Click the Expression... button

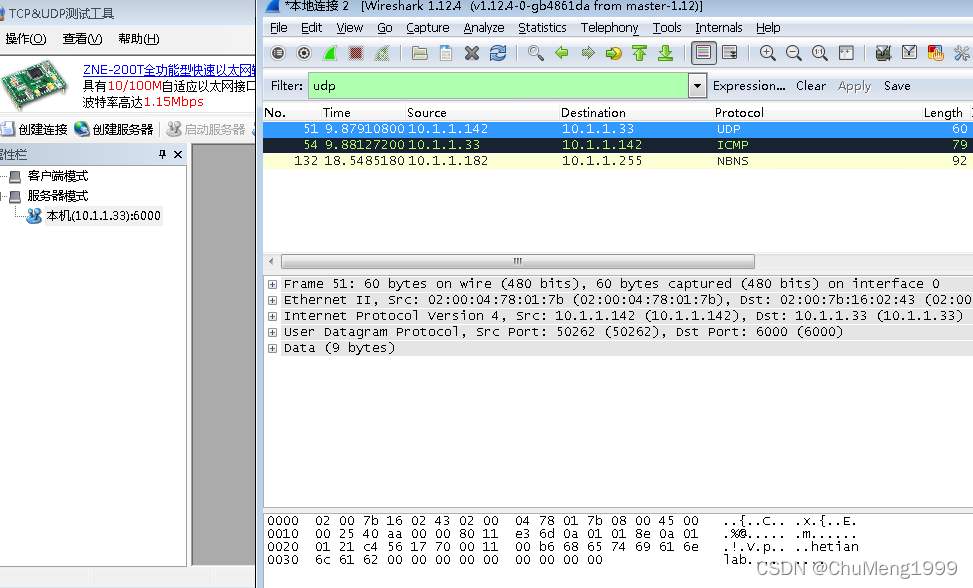coord(749,86)
